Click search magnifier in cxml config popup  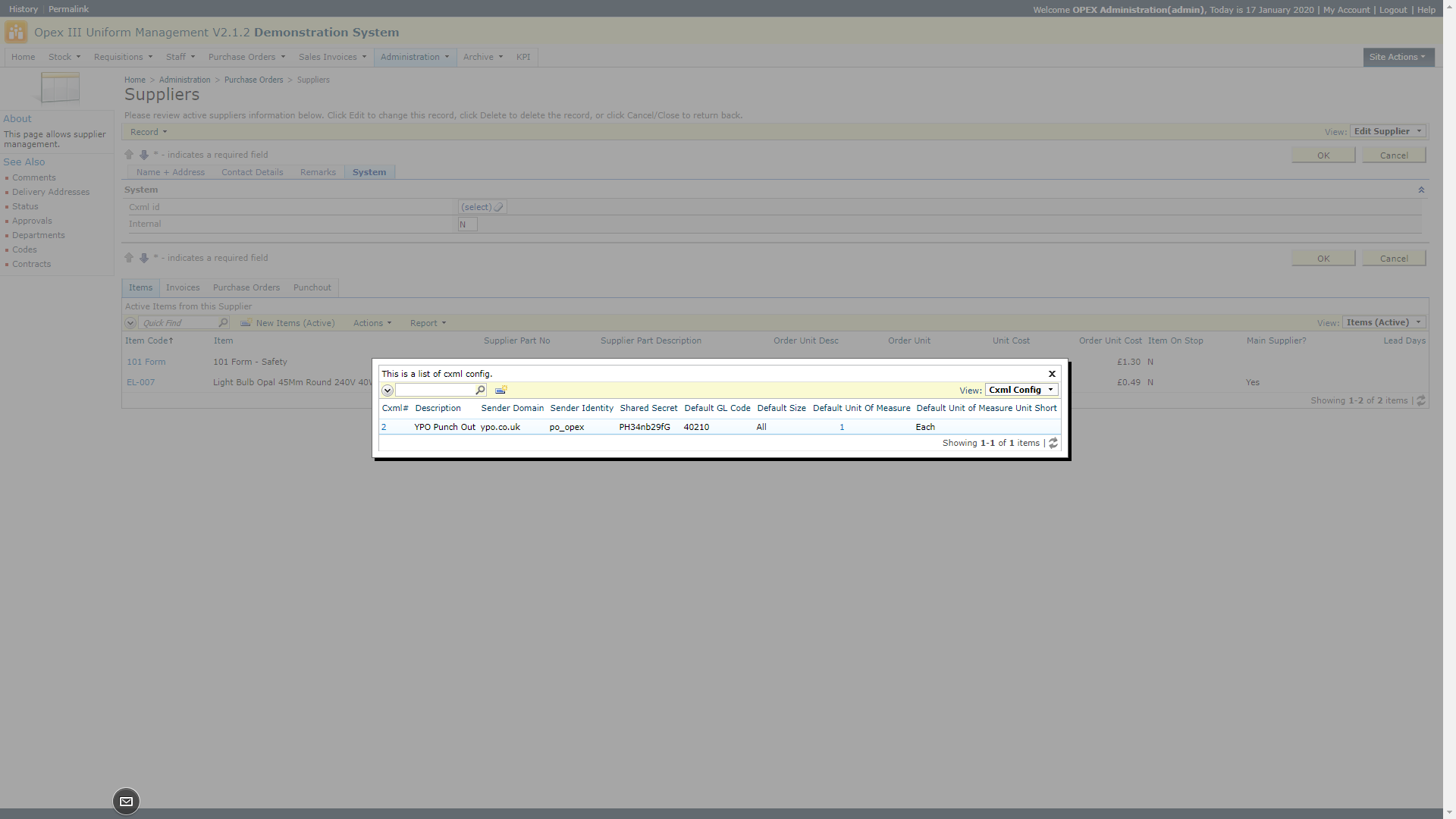480,391
